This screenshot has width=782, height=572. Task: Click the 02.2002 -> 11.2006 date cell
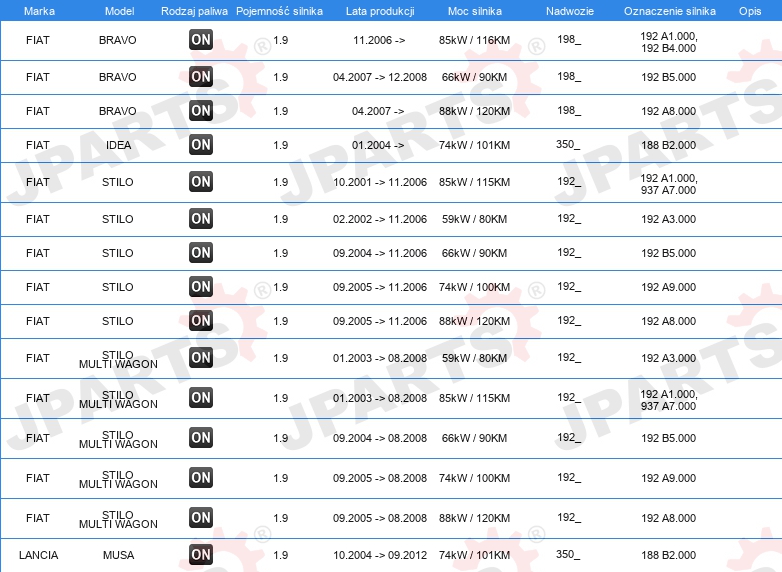point(380,219)
